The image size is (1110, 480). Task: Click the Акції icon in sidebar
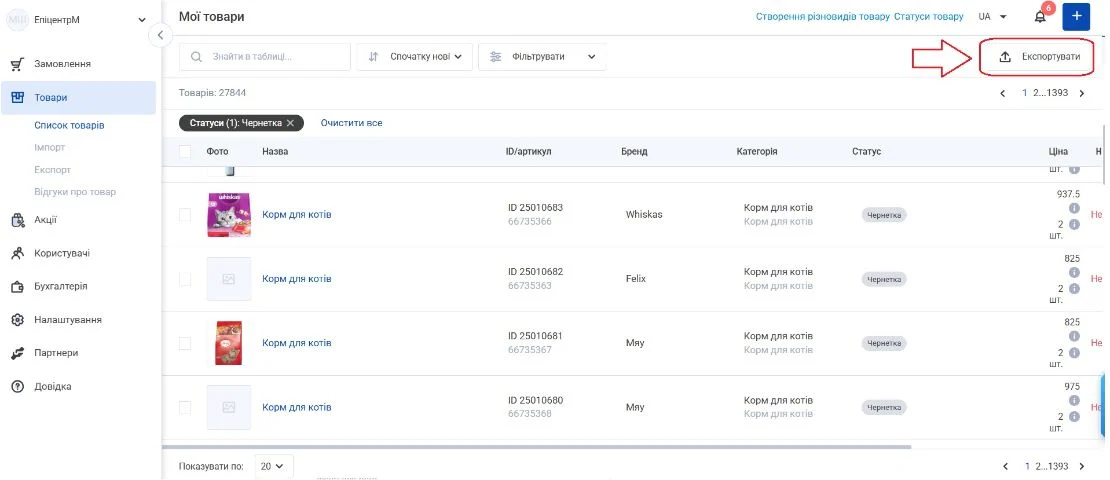click(18, 220)
